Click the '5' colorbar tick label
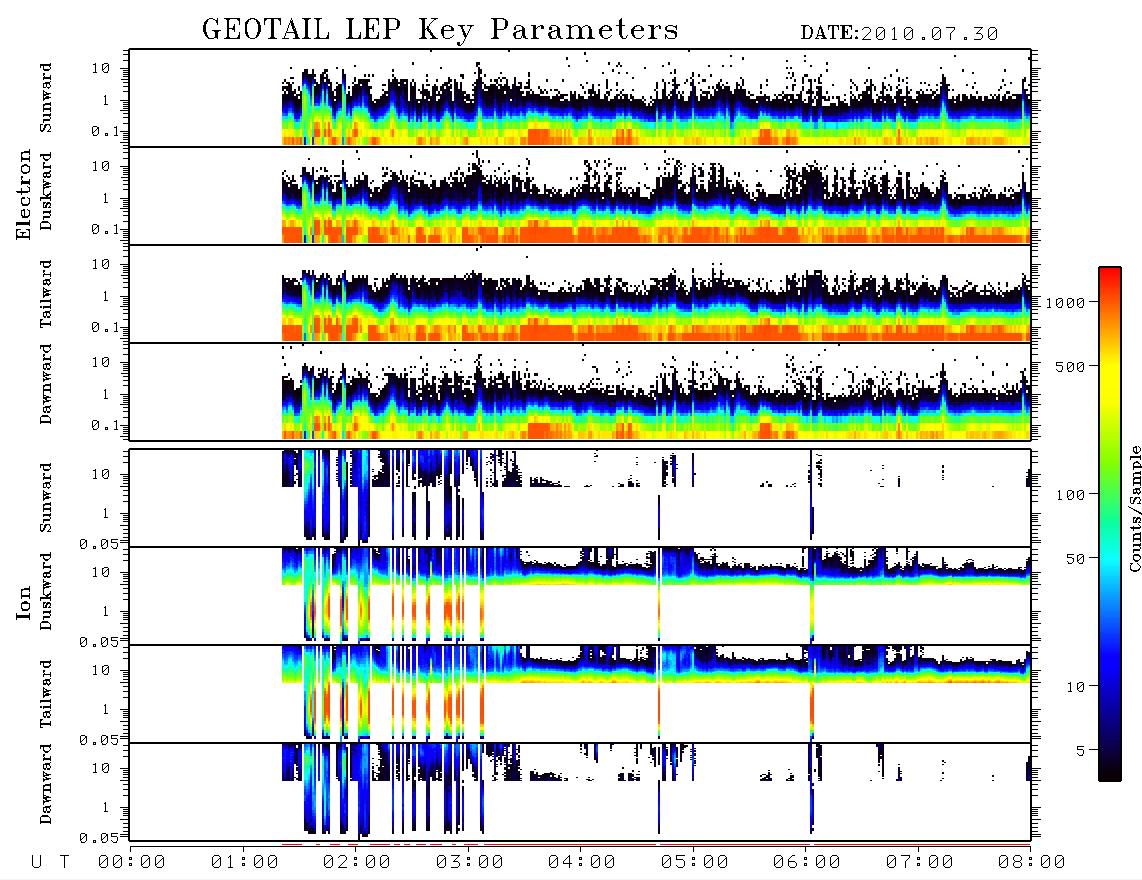 pyautogui.click(x=1081, y=751)
